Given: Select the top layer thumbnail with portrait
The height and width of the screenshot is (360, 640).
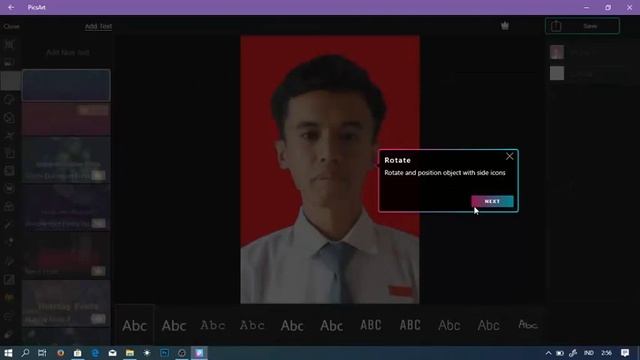Looking at the screenshot, I should pos(557,52).
